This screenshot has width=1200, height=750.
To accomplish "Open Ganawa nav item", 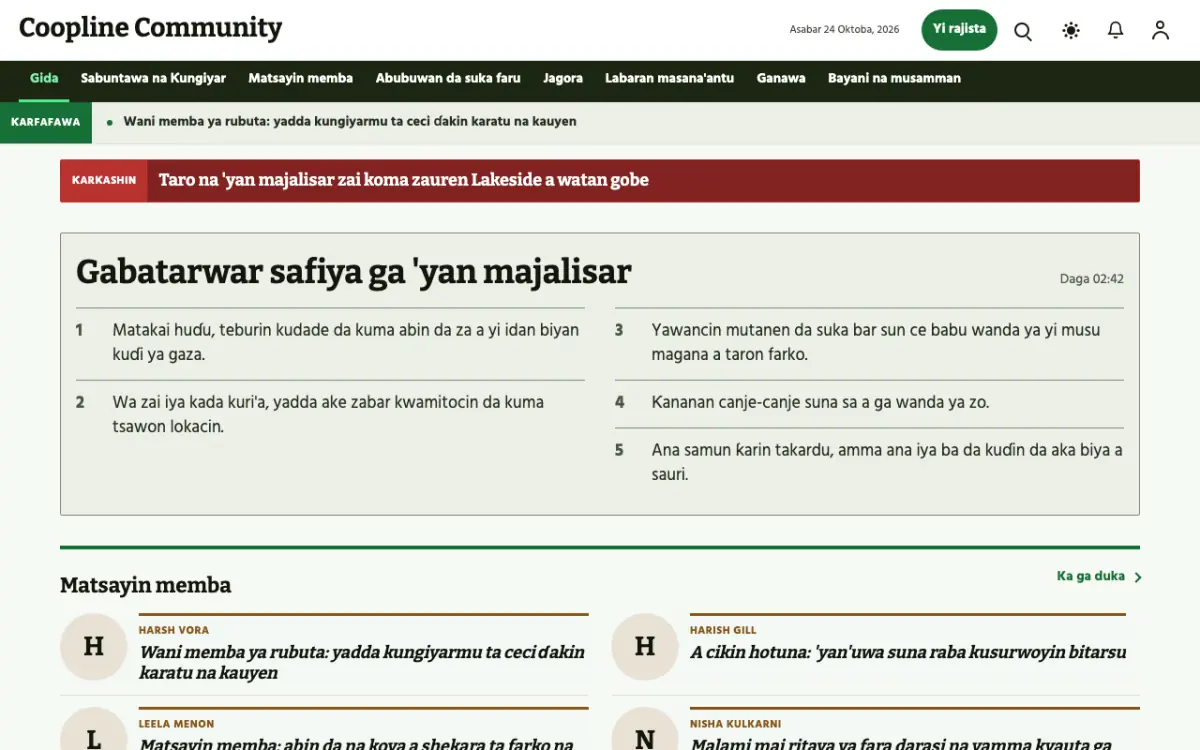I will [x=781, y=78].
